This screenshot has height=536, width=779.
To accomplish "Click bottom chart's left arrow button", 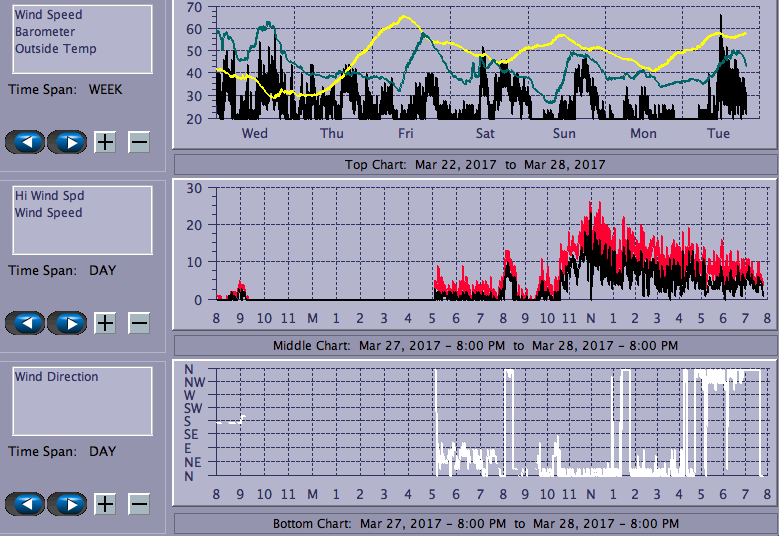I will pos(25,503).
